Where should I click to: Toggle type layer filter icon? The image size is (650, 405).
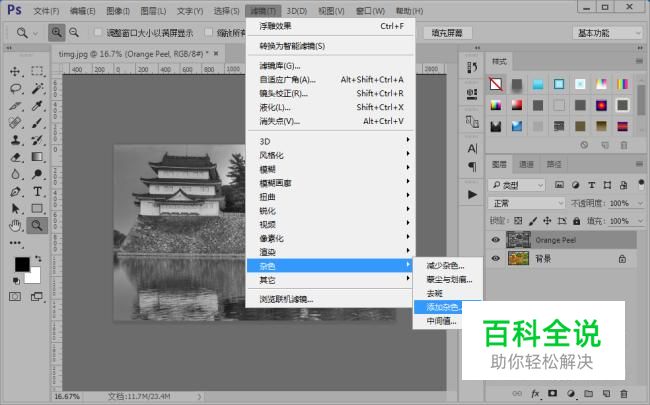click(x=592, y=185)
